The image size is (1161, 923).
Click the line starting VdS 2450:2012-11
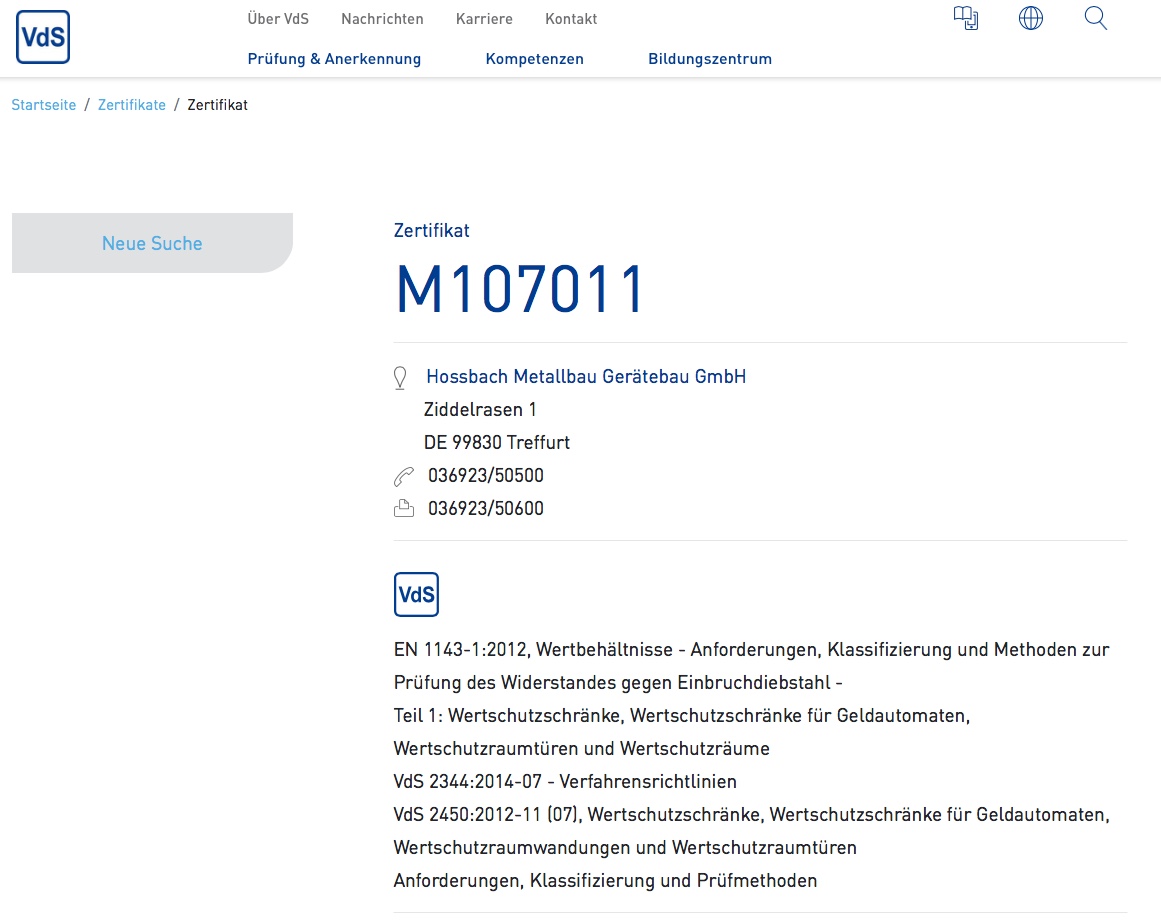(752, 815)
